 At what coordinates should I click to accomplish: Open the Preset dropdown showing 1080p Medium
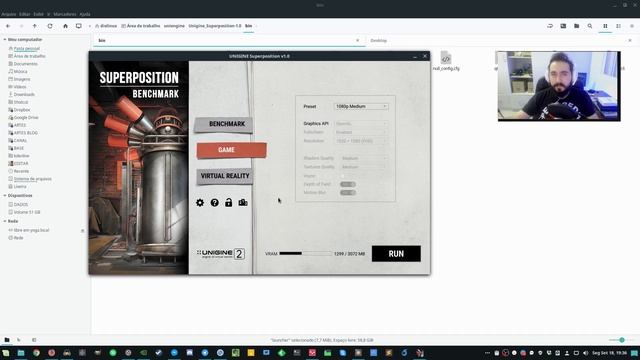pos(361,106)
